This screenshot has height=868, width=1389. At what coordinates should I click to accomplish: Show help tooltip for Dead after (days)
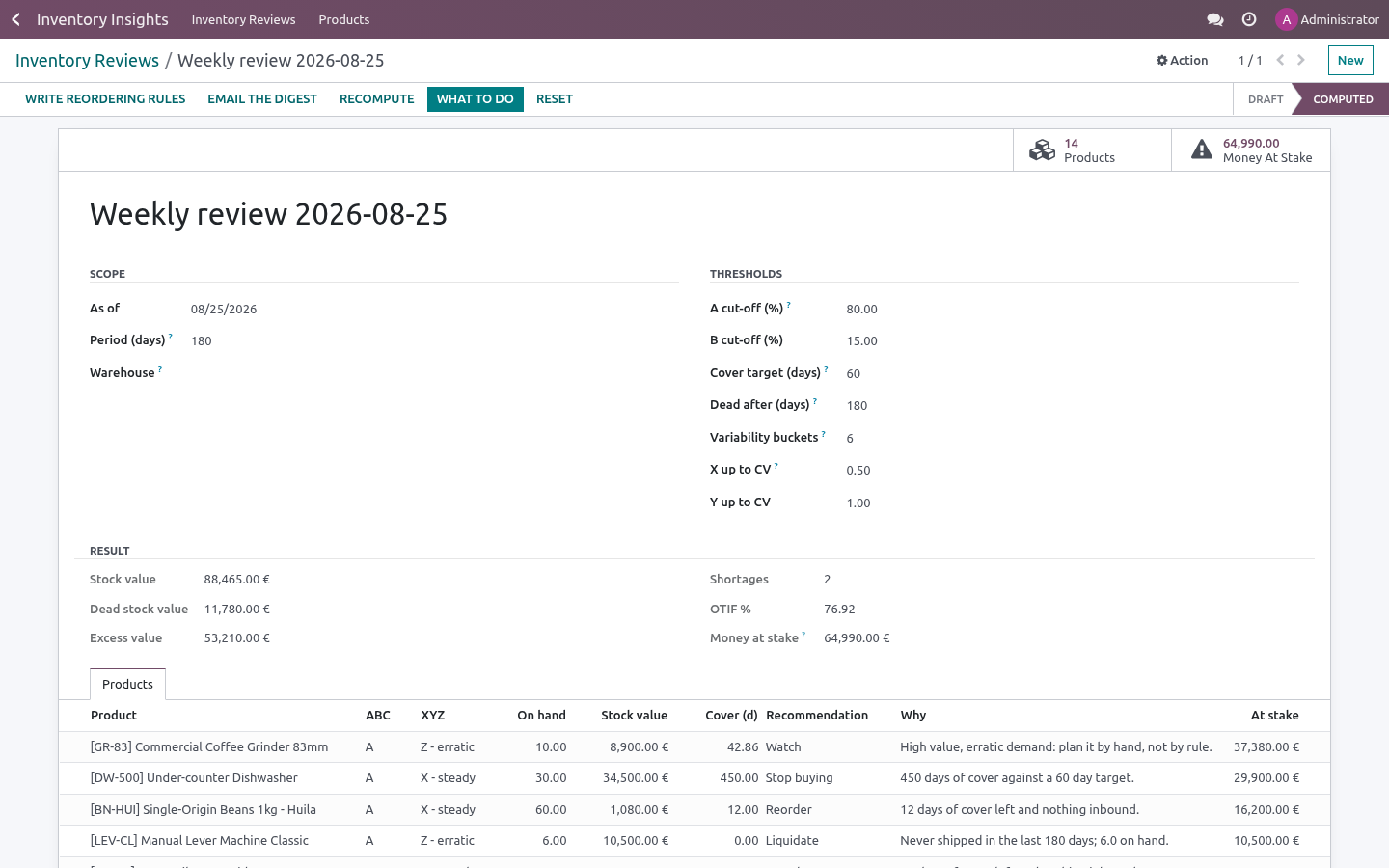pos(815,401)
